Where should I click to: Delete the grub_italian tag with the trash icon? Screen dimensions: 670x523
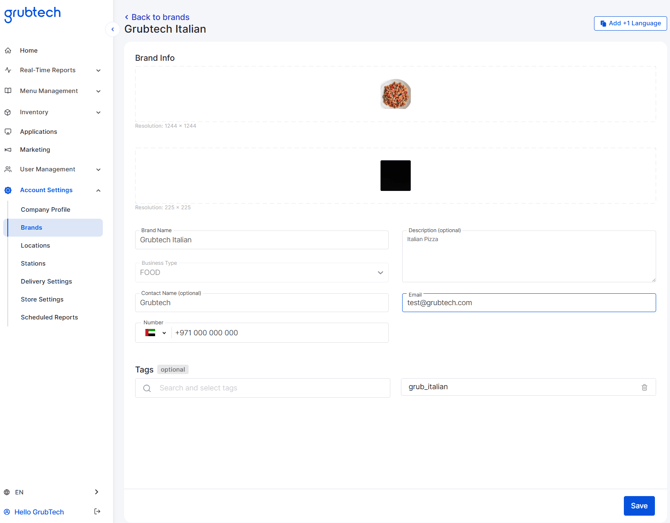coord(644,388)
